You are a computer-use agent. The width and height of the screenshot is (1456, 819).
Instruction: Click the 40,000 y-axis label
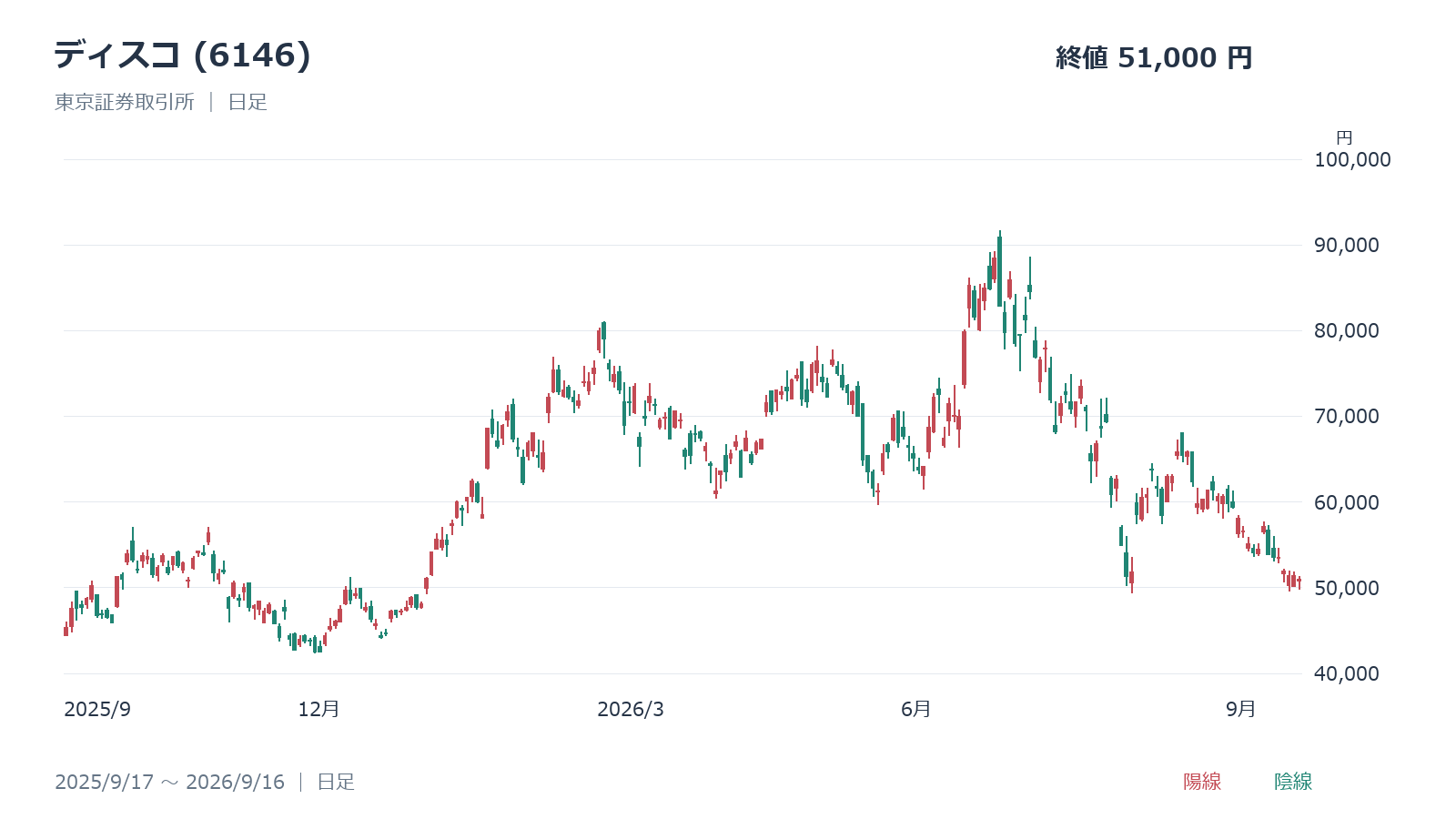pos(1347,673)
